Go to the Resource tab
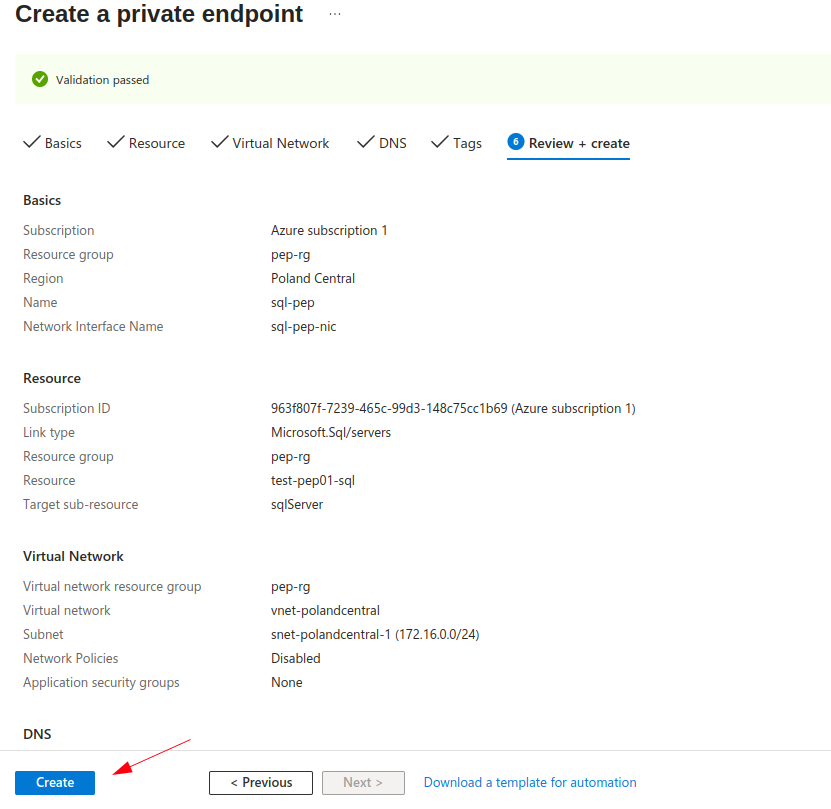This screenshot has height=809, width=831. (157, 143)
